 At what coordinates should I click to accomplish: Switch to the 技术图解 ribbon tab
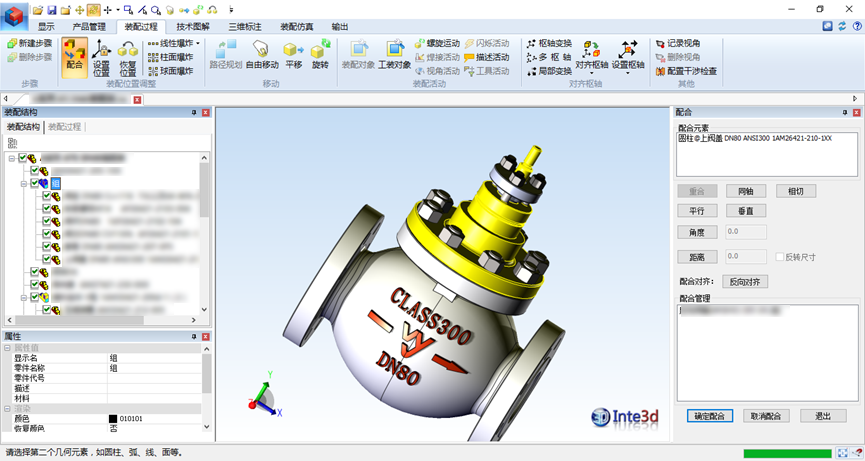tap(193, 26)
